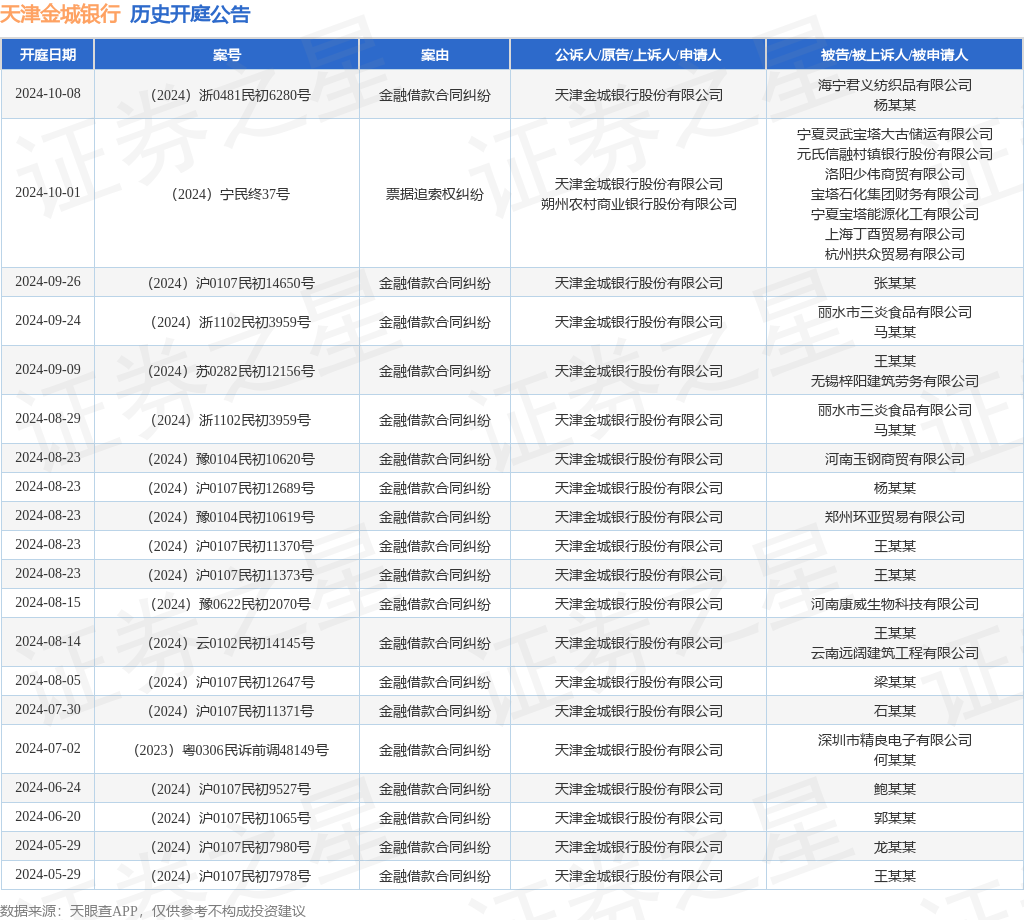Select the 公诉人/原告/上诉人/申请人 column header
The width and height of the screenshot is (1024, 920).
[638, 55]
